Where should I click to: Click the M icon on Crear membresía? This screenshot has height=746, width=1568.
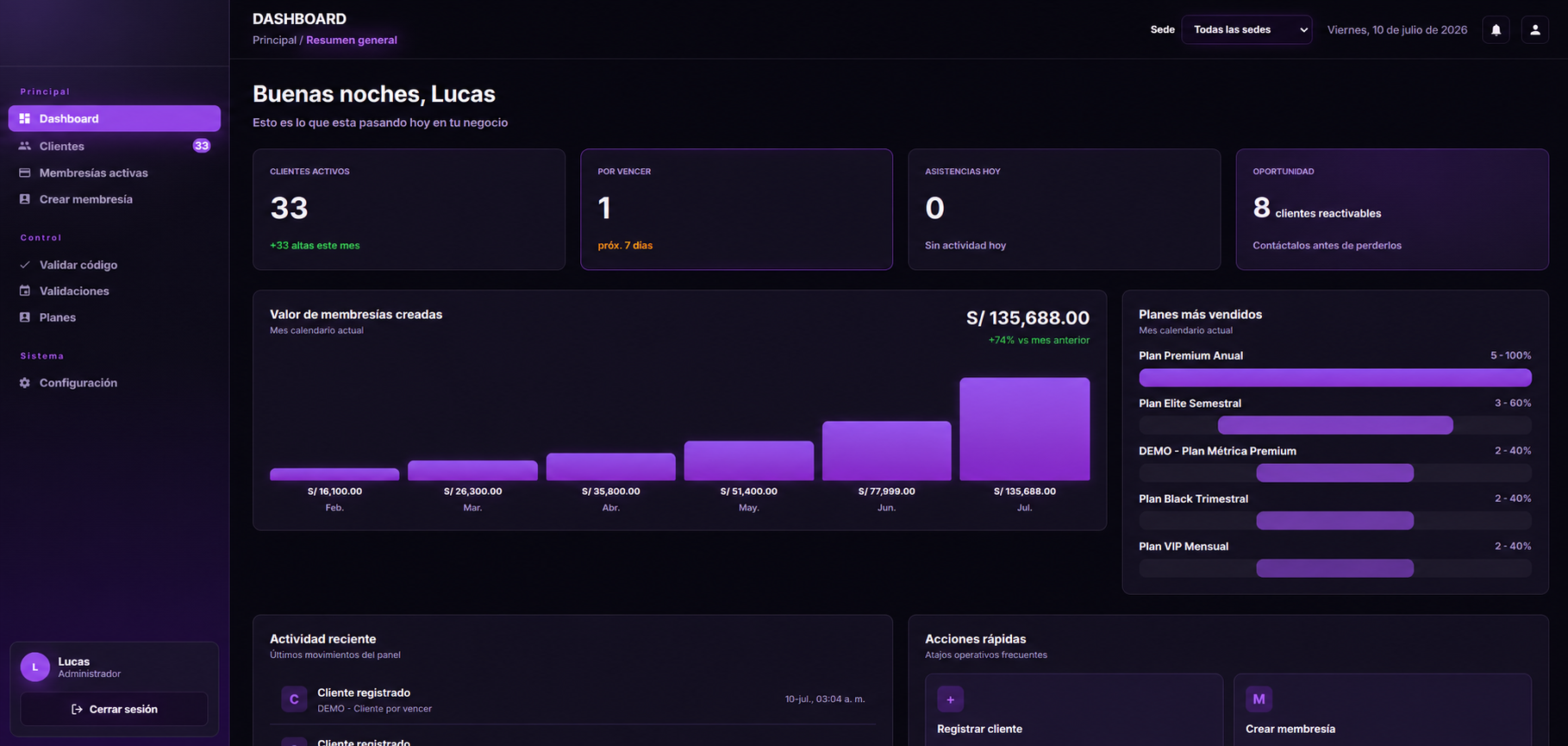pos(1259,699)
